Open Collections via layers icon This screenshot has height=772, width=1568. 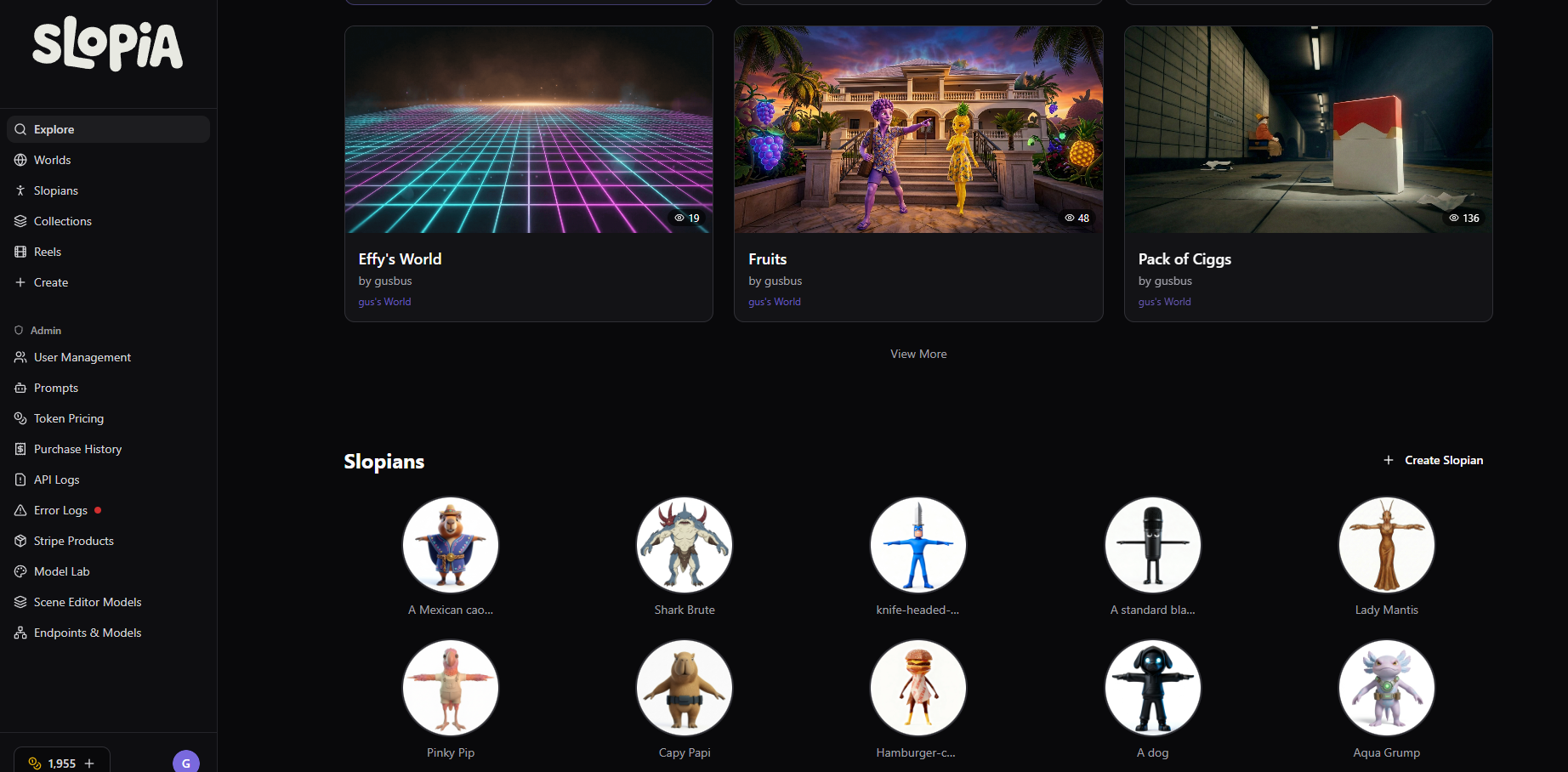coord(20,221)
